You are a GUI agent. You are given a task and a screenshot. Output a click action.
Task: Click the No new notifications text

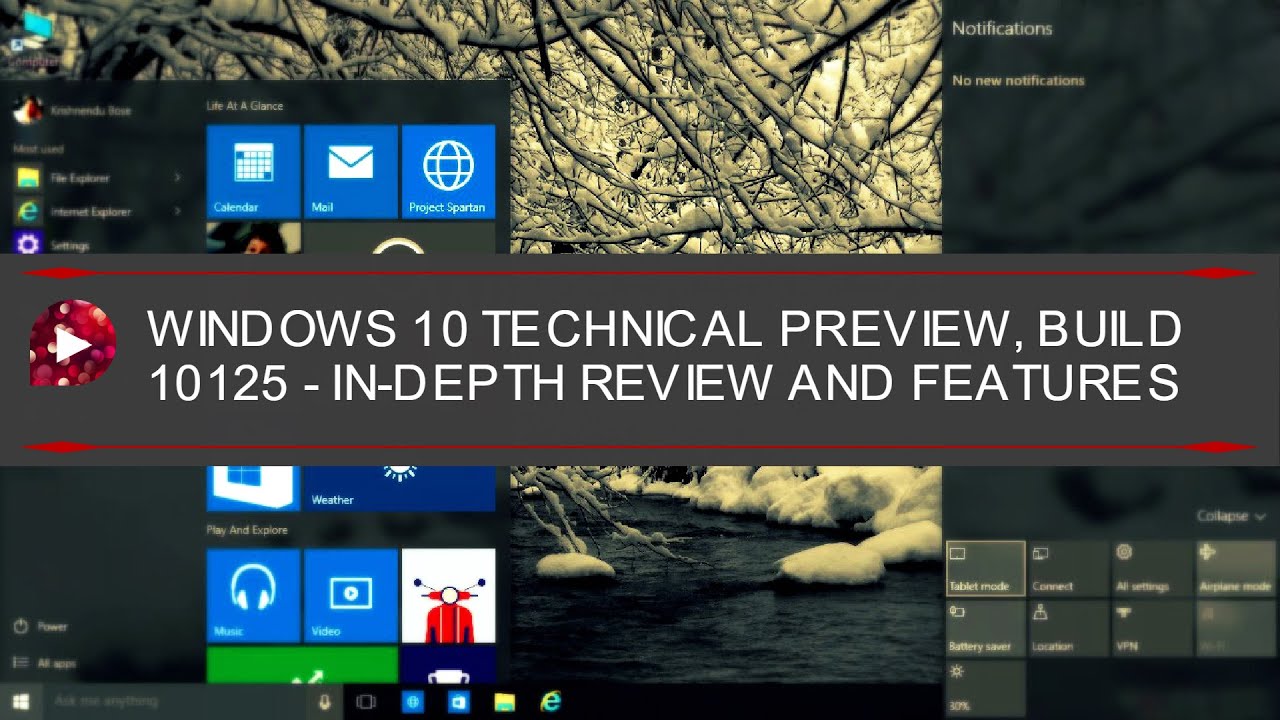(x=1018, y=80)
